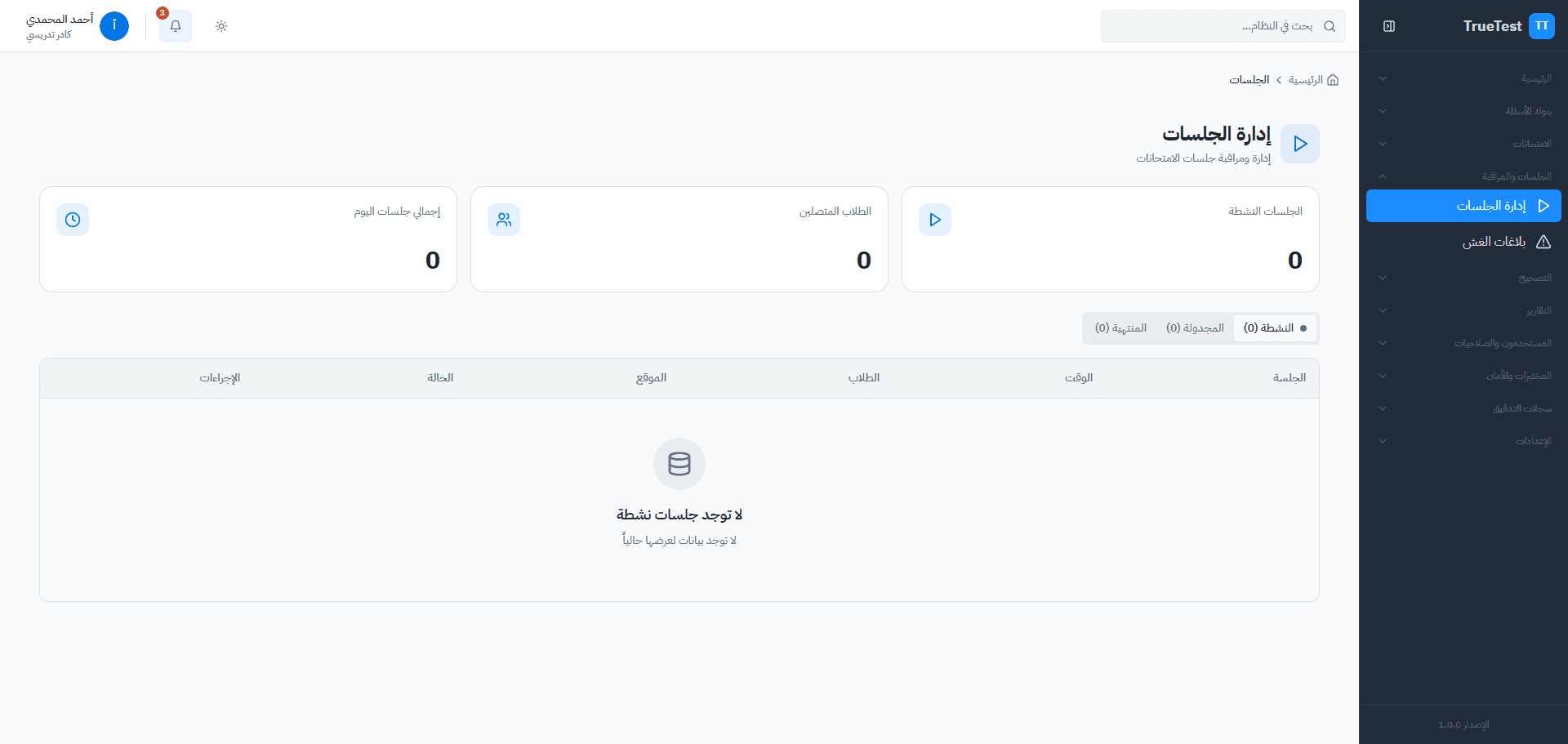Screen dimensions: 1568x744
Task: Expand the الرئيسية sidebar section
Action: pyautogui.click(x=1463, y=78)
